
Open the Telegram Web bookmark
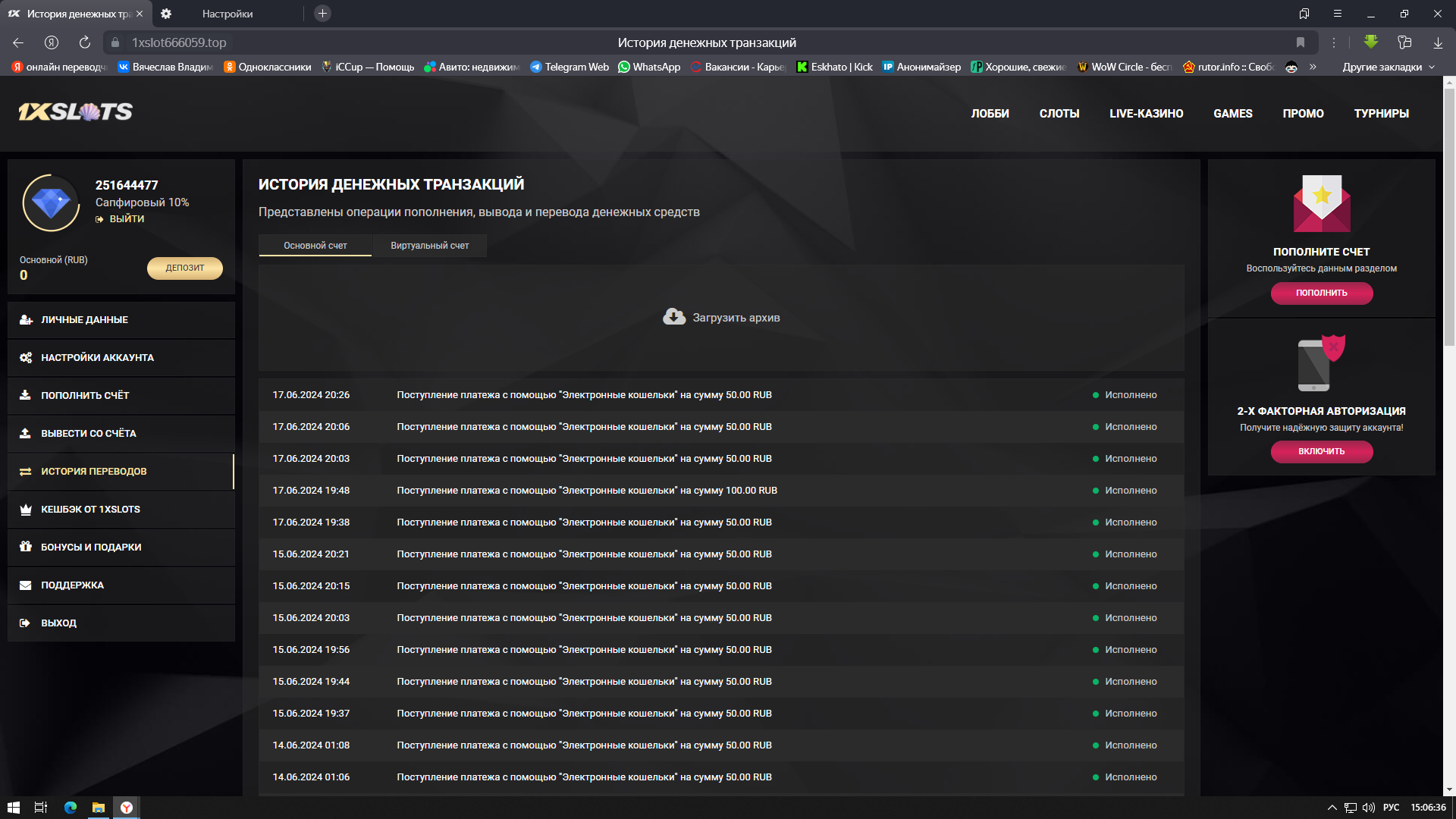[x=570, y=67]
